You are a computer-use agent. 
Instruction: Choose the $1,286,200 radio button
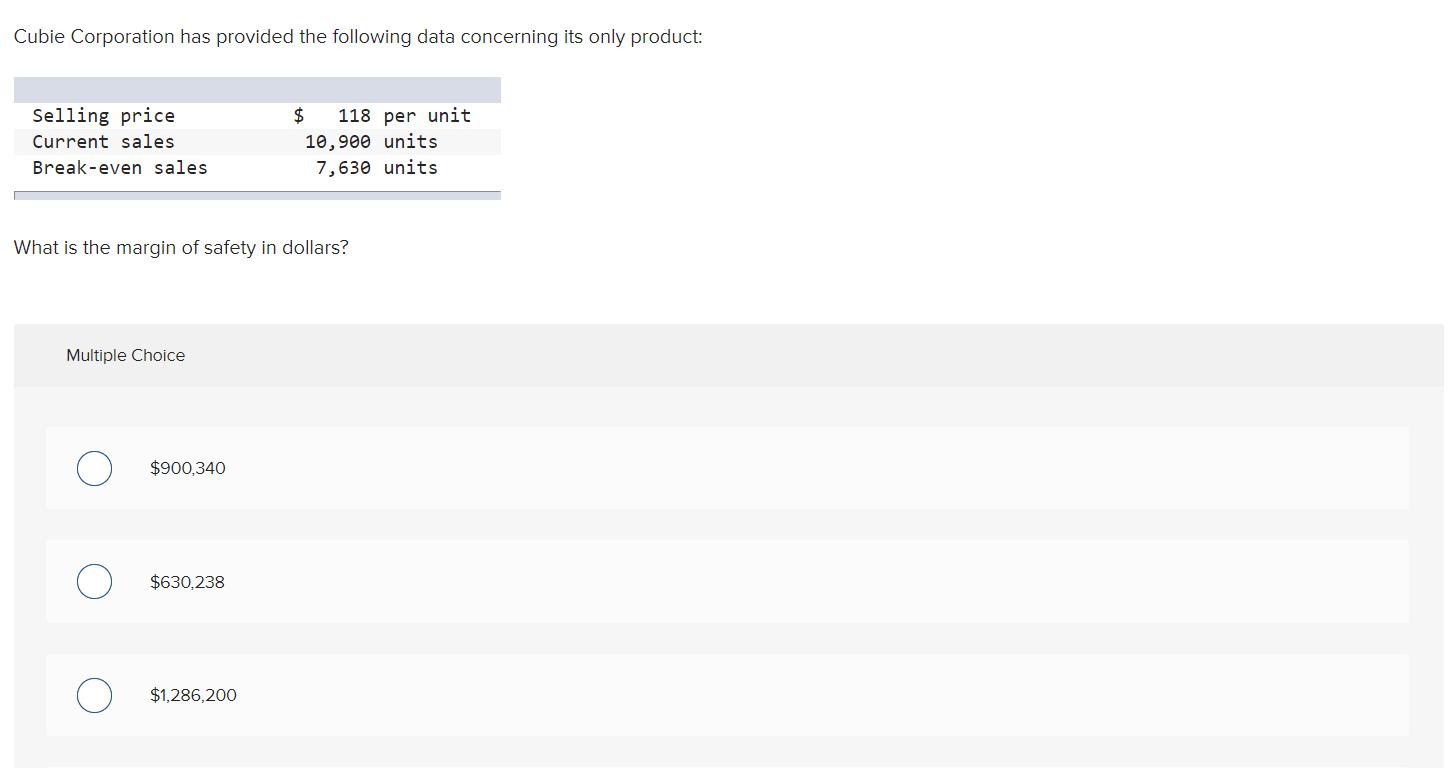click(x=94, y=695)
